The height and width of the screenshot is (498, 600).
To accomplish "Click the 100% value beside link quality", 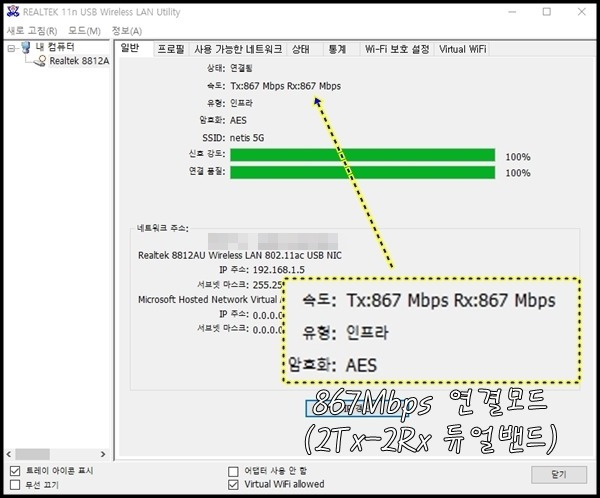I will 518,173.
